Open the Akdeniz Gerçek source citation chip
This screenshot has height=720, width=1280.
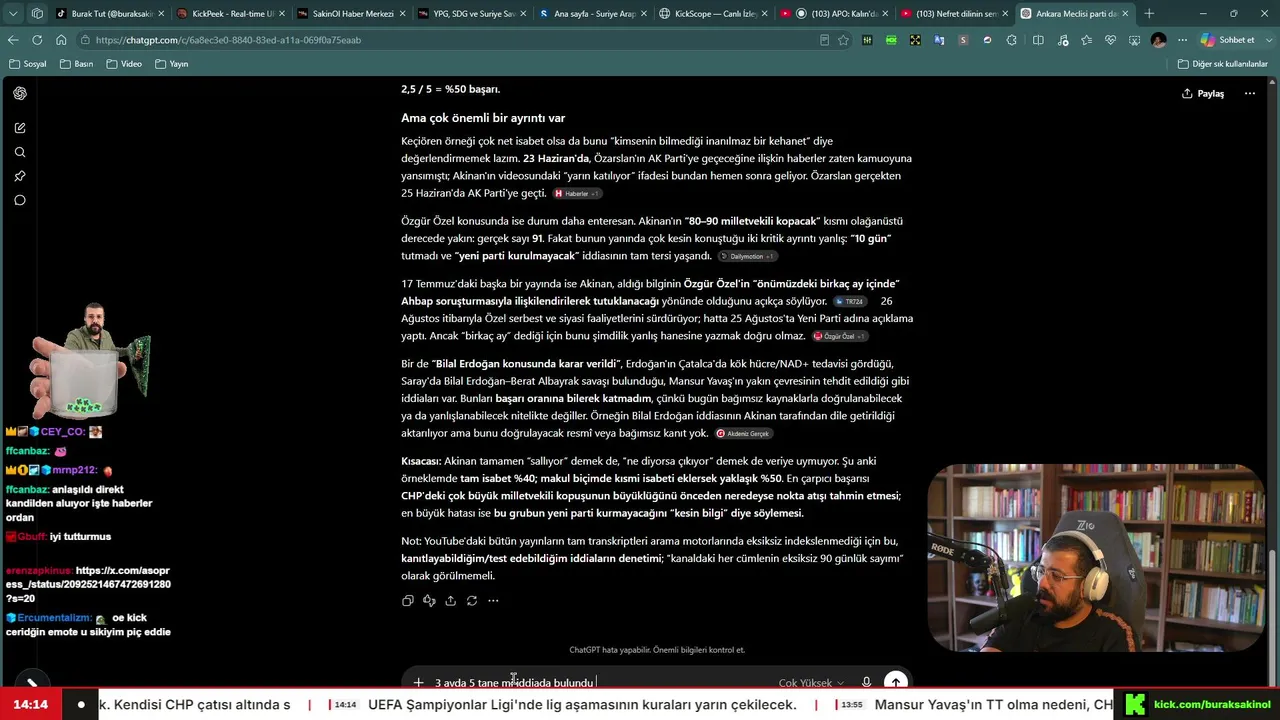point(744,434)
